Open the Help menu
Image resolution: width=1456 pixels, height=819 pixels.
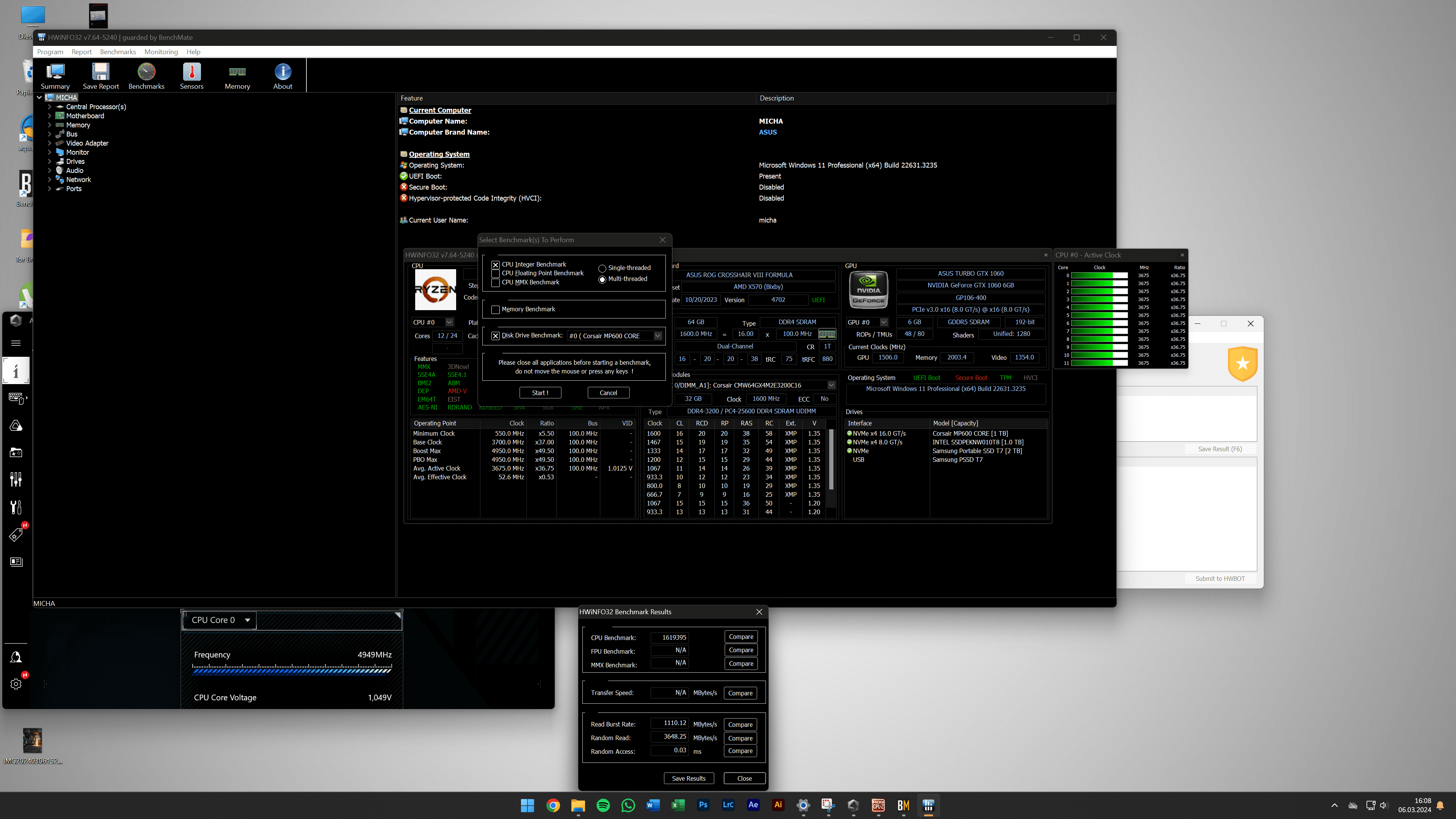193,52
